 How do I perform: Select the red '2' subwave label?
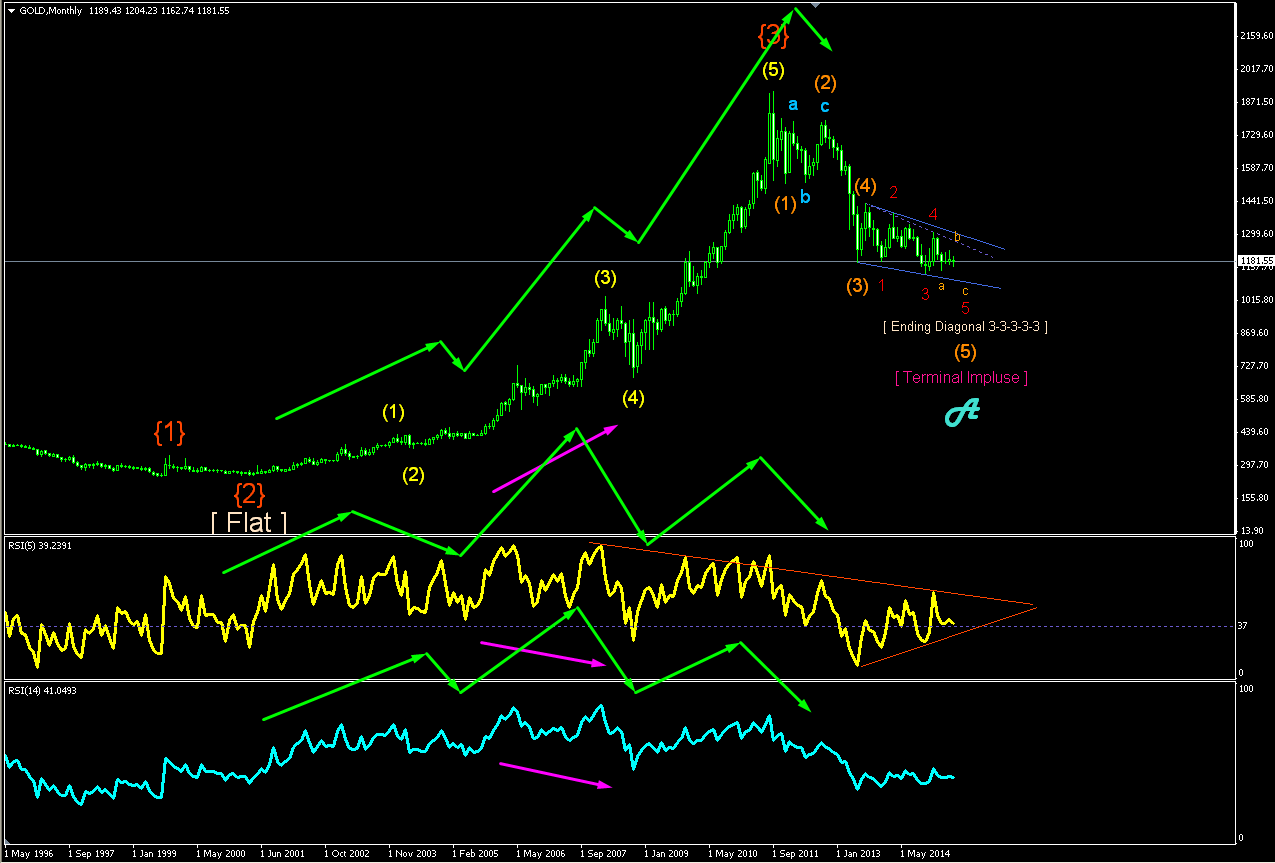894,192
